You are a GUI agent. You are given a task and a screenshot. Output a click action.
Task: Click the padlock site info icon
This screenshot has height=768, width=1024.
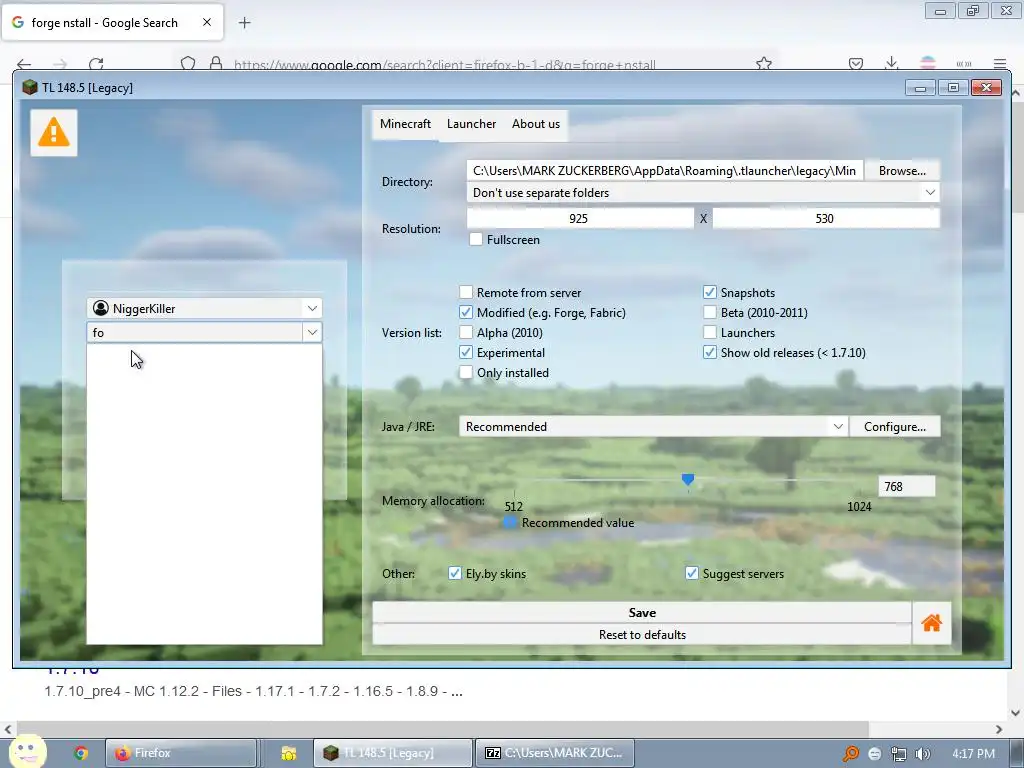[x=216, y=64]
